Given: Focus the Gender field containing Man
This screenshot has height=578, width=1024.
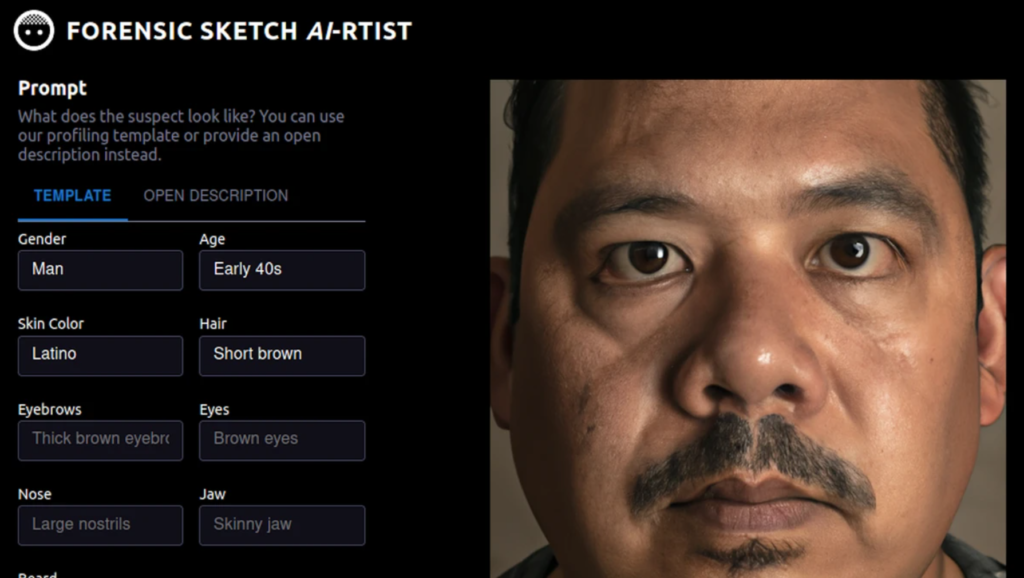Looking at the screenshot, I should point(101,270).
